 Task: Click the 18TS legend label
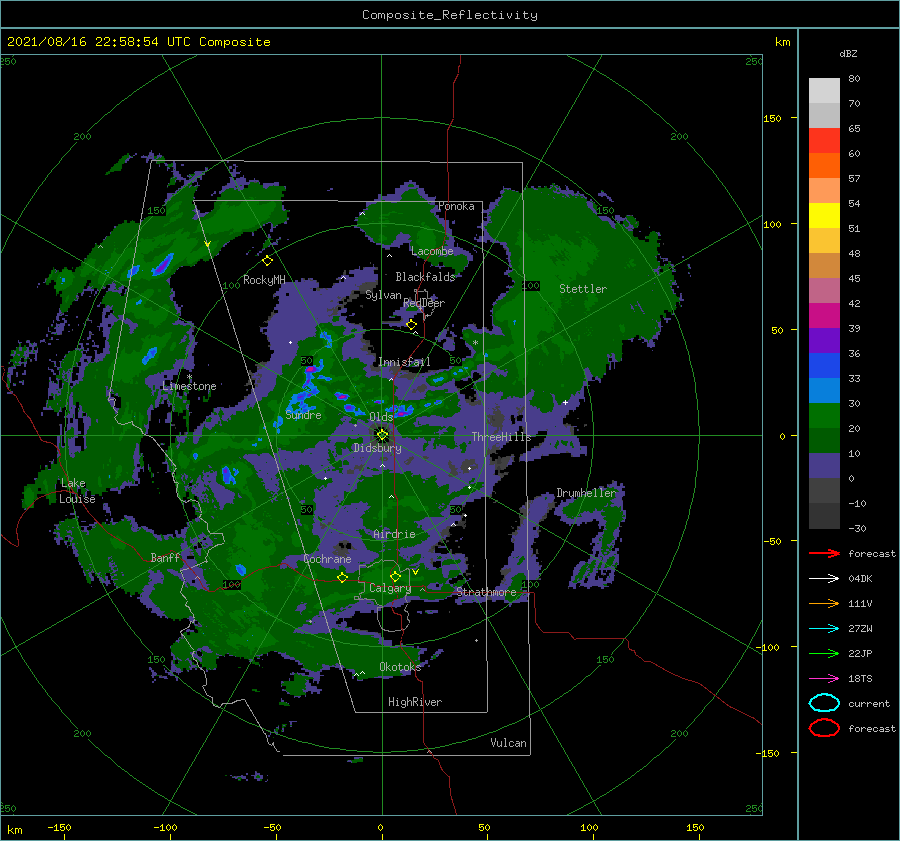pyautogui.click(x=860, y=679)
